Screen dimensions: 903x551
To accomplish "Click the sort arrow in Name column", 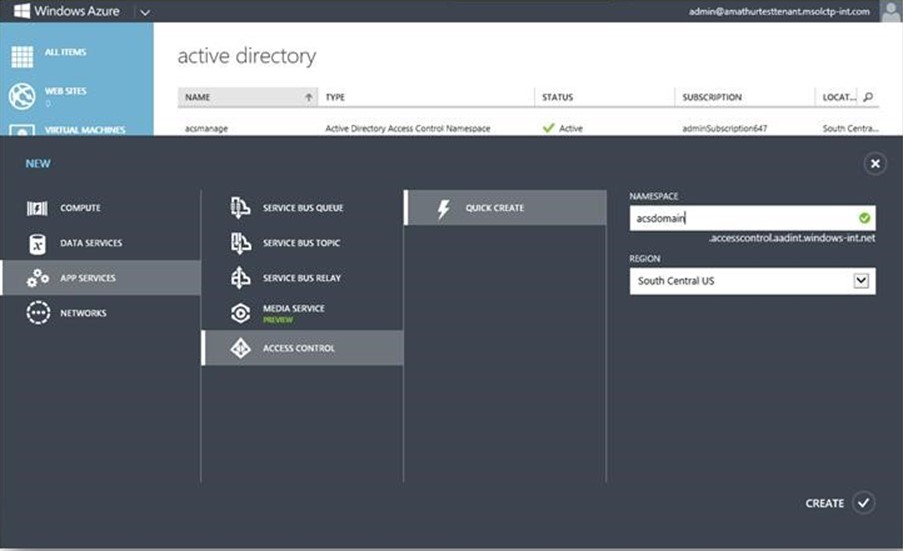I will click(309, 97).
